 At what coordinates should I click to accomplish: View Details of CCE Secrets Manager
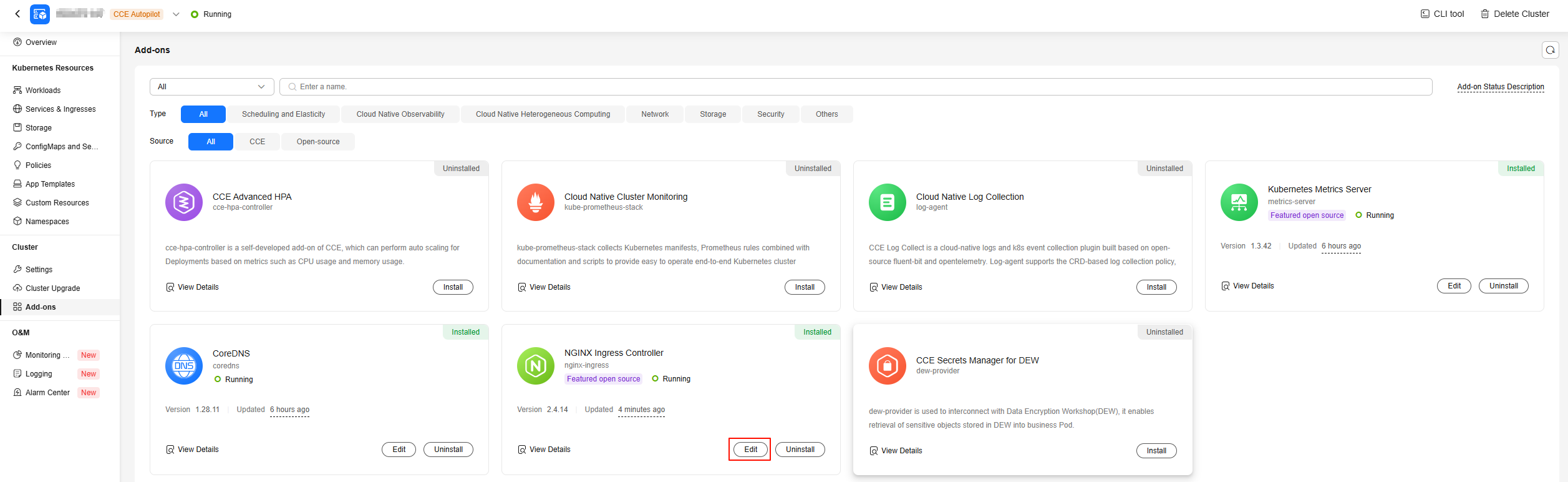(x=896, y=451)
